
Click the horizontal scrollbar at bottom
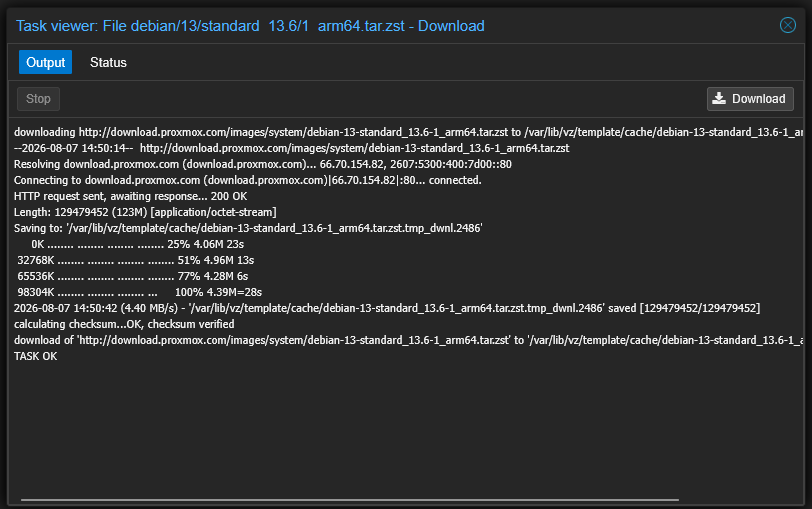point(350,500)
